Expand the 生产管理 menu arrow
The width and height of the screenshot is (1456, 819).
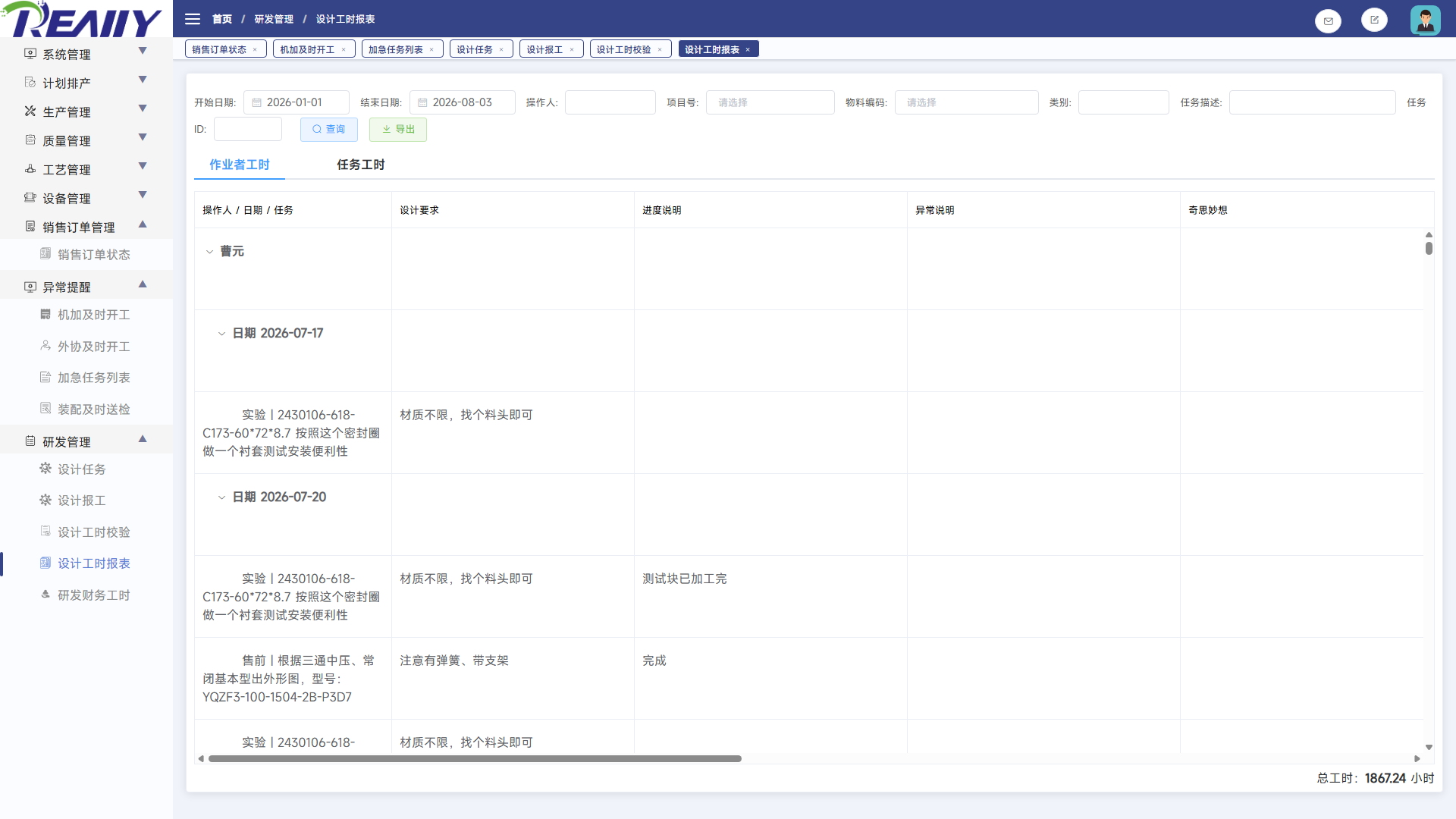tap(143, 108)
